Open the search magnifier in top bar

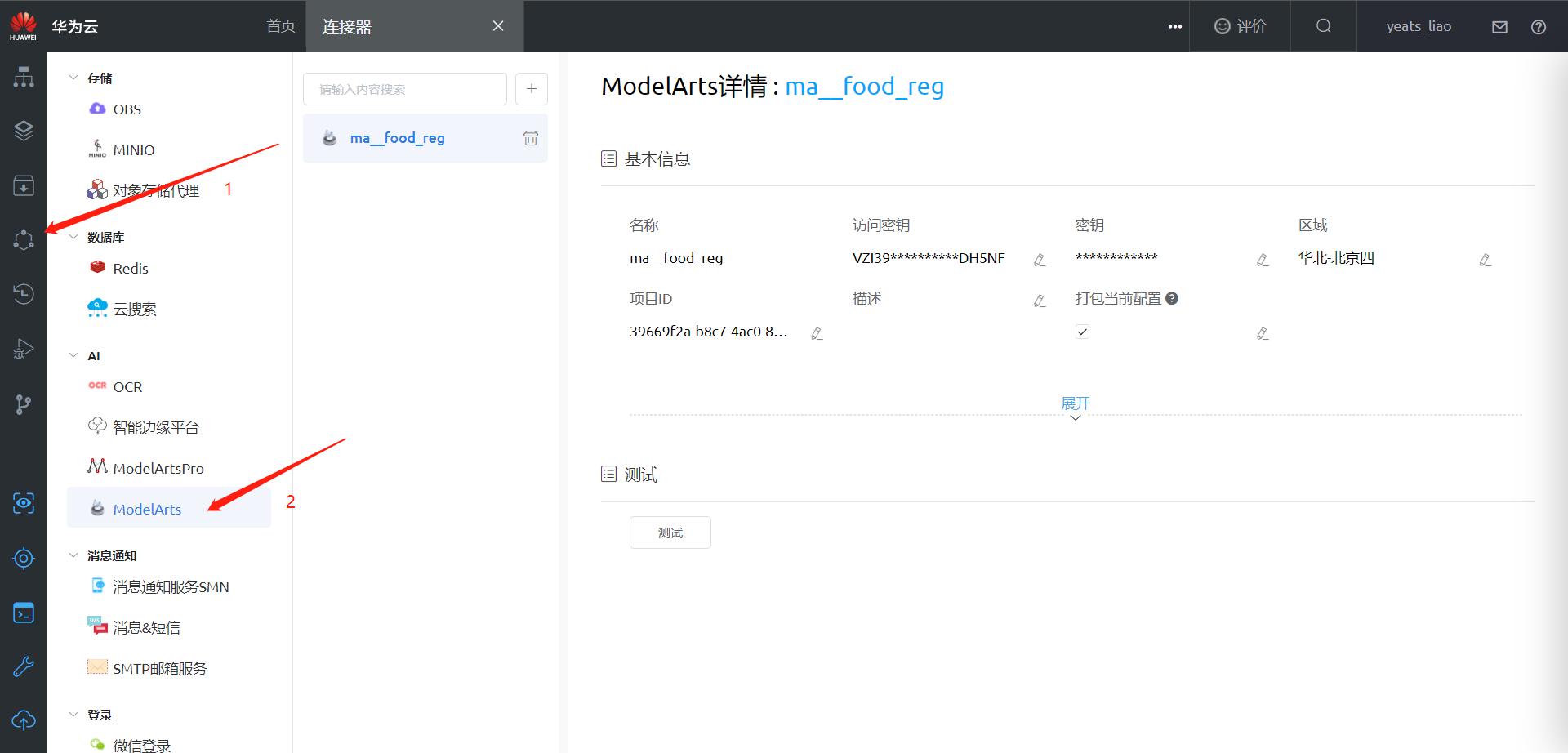click(1324, 26)
